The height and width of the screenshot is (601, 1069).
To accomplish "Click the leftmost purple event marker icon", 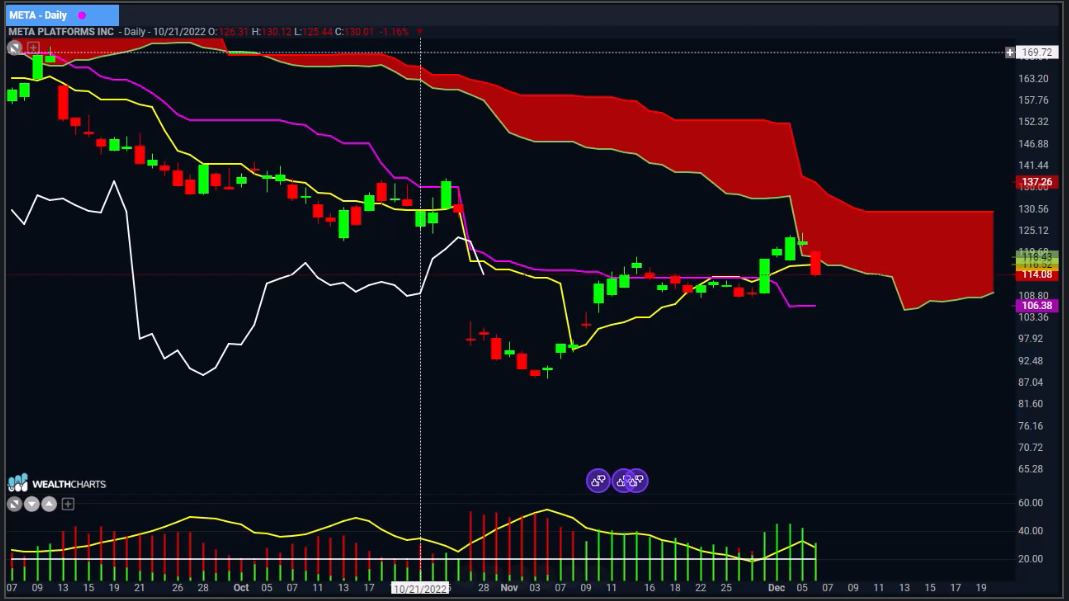I will [598, 481].
